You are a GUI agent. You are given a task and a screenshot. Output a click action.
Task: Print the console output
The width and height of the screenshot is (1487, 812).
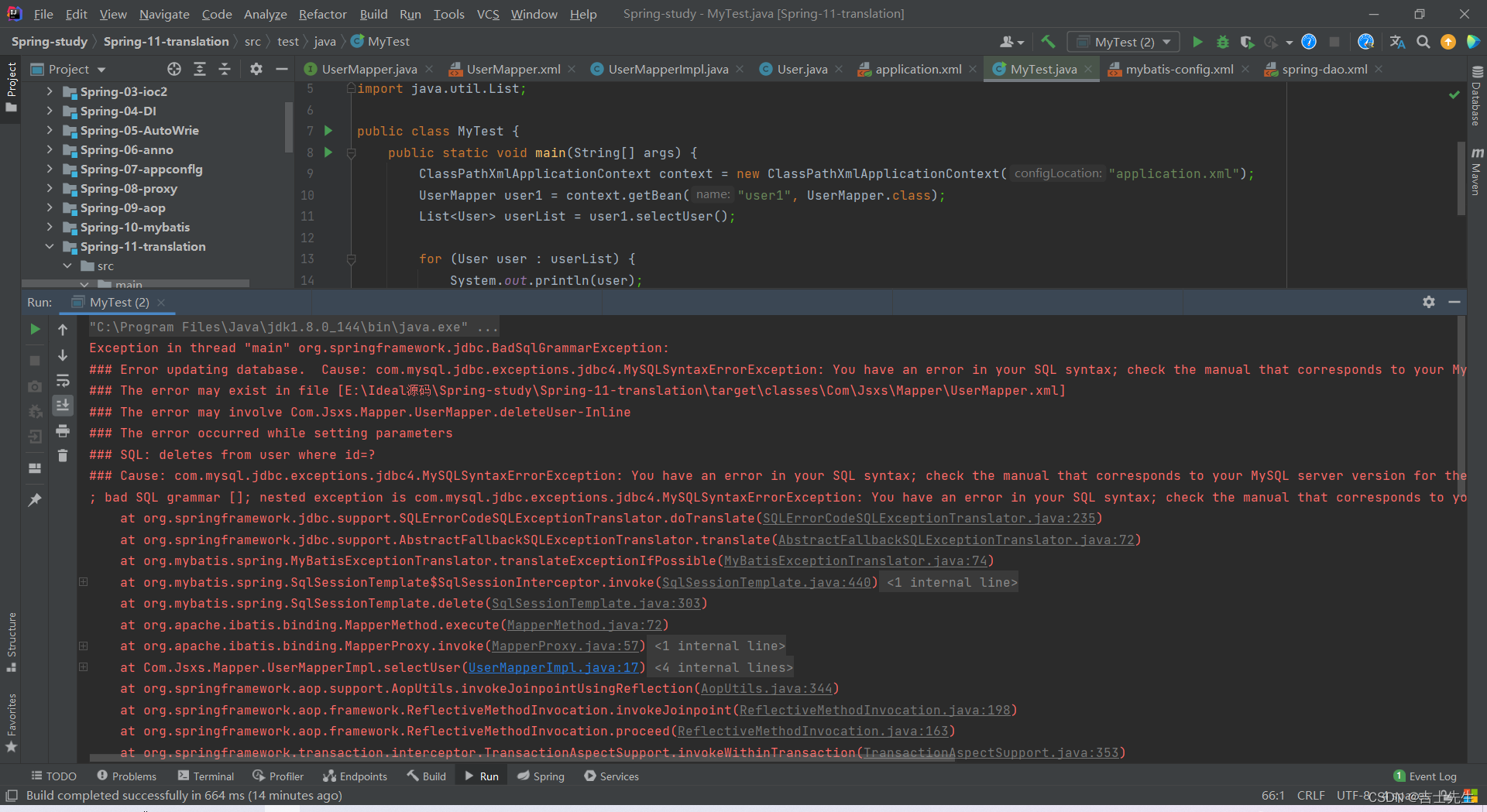tap(63, 430)
